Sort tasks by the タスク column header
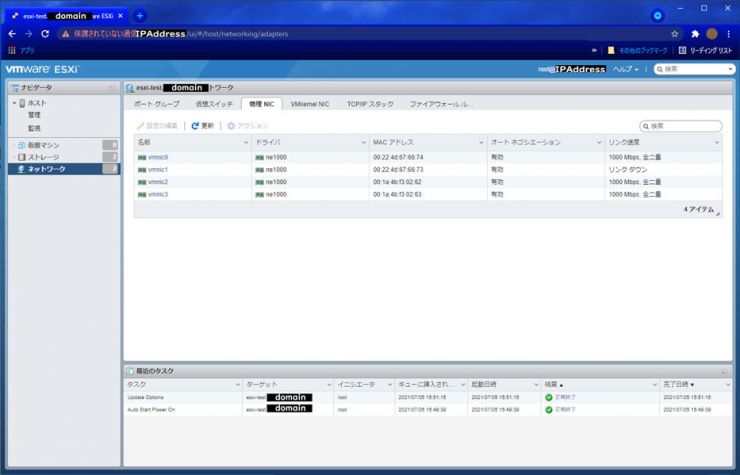 pyautogui.click(x=137, y=384)
